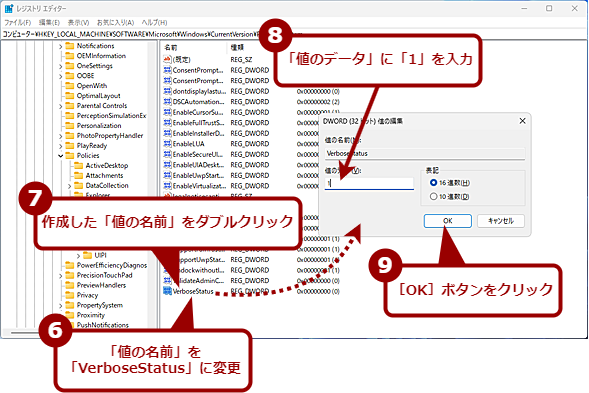
Task: Collapse the Policies tree node
Action: tap(60, 156)
